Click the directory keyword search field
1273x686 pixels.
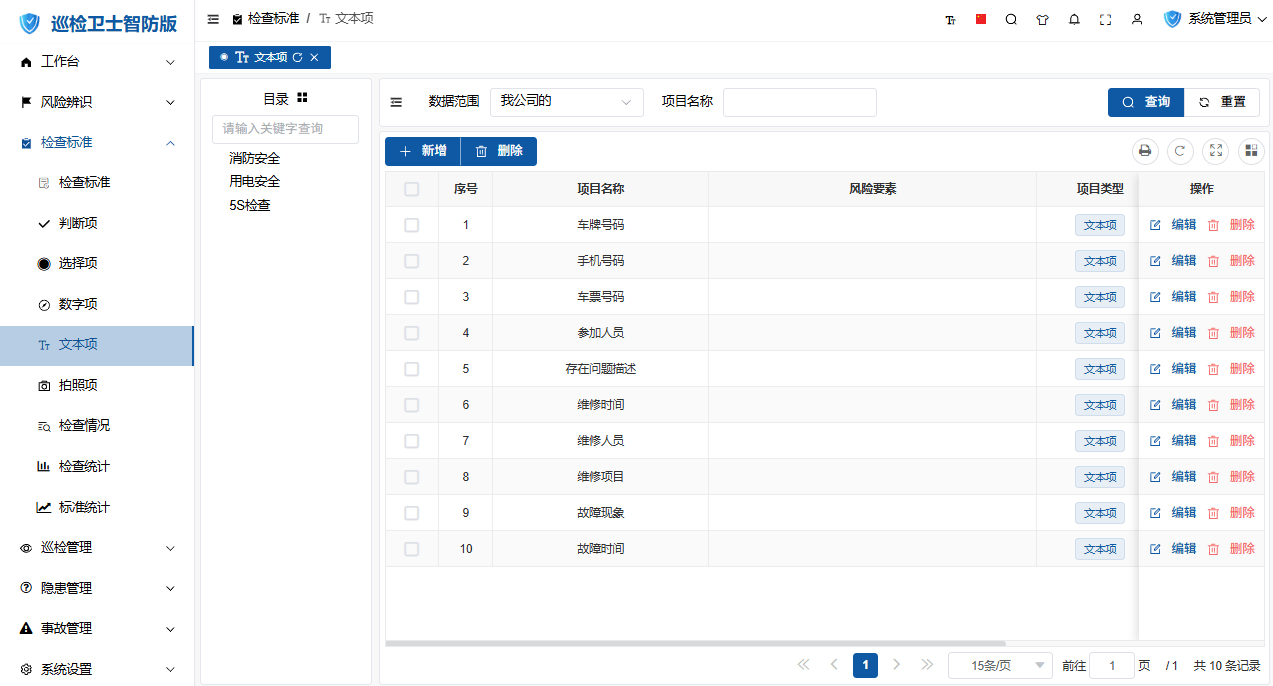click(x=285, y=129)
